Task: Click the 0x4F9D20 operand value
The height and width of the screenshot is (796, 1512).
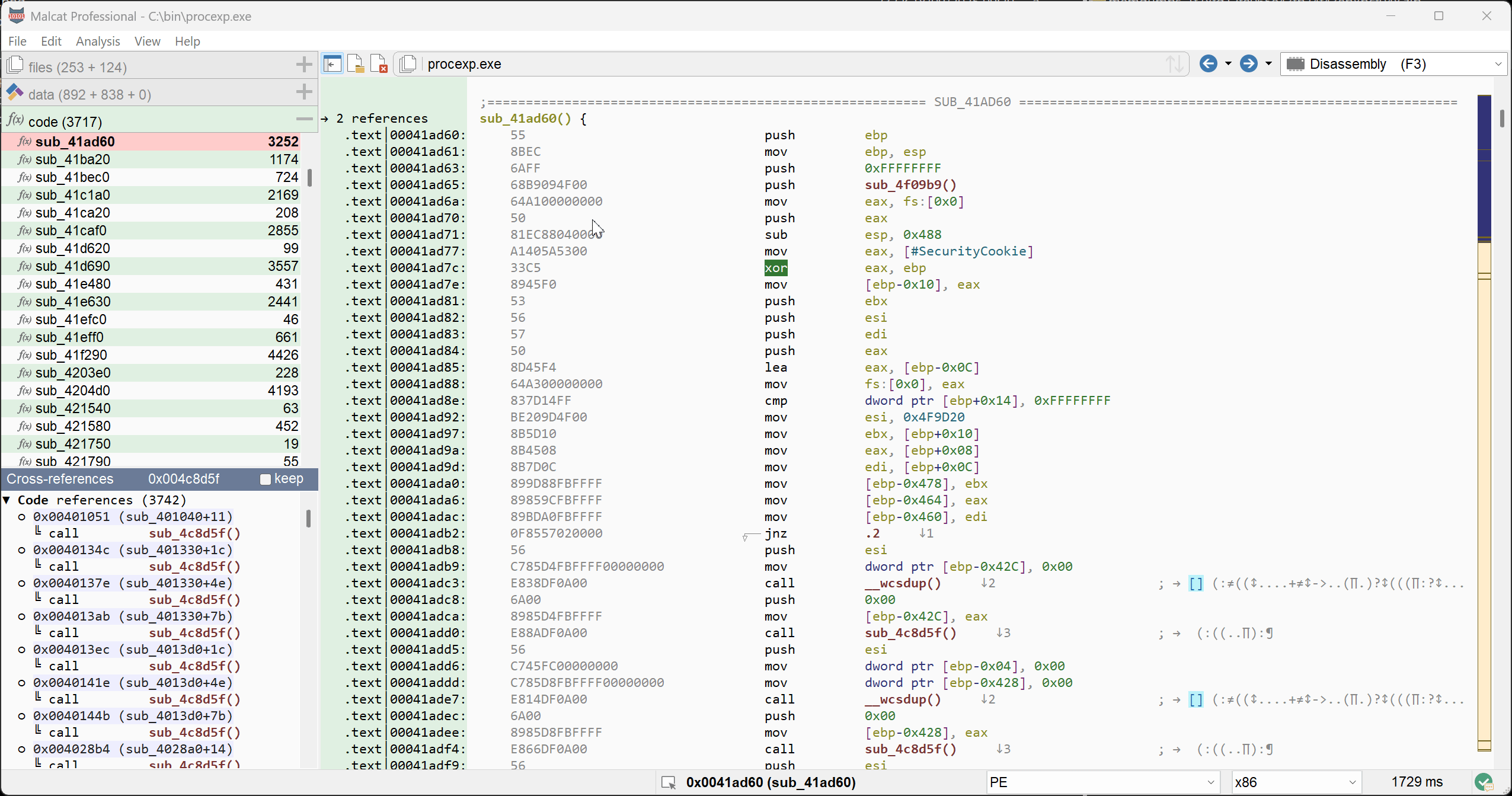Action: tap(934, 417)
